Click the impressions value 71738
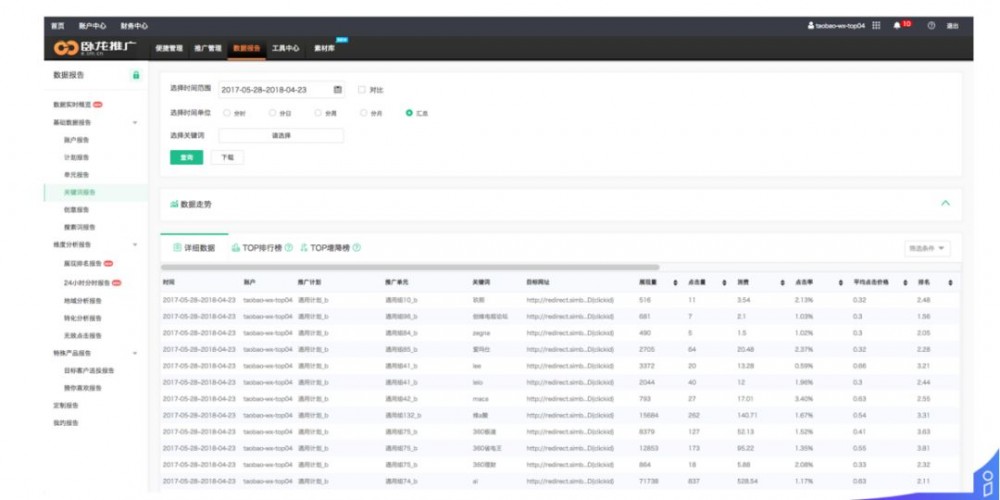1000x500 pixels. pos(649,482)
